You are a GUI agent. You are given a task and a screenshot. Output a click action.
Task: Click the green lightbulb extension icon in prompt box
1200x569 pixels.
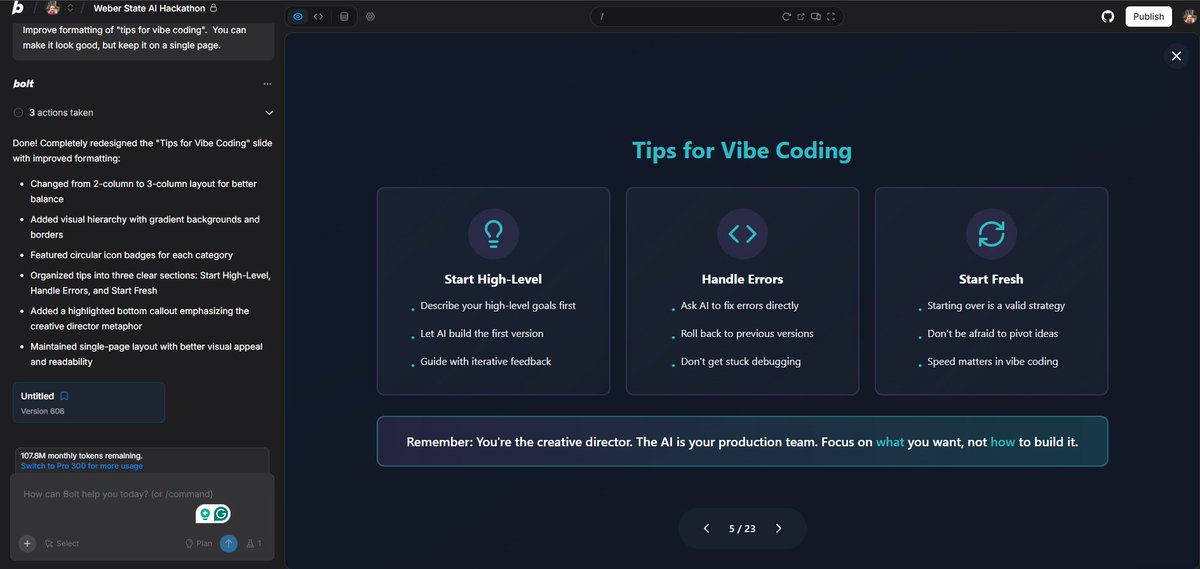tap(205, 514)
